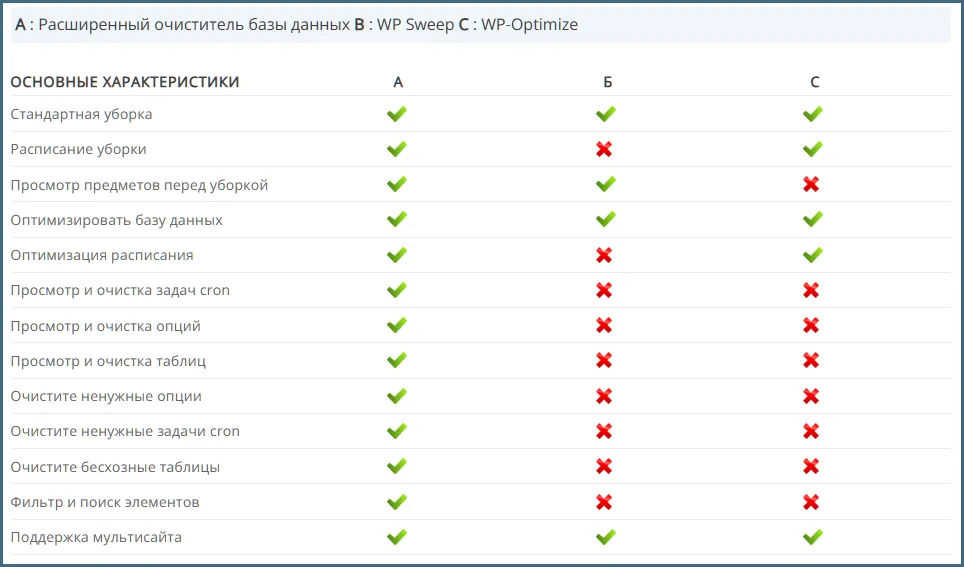Click column C cross for Просмотр предметов перед уборкой
Viewport: 964px width, 567px height.
coord(811,185)
